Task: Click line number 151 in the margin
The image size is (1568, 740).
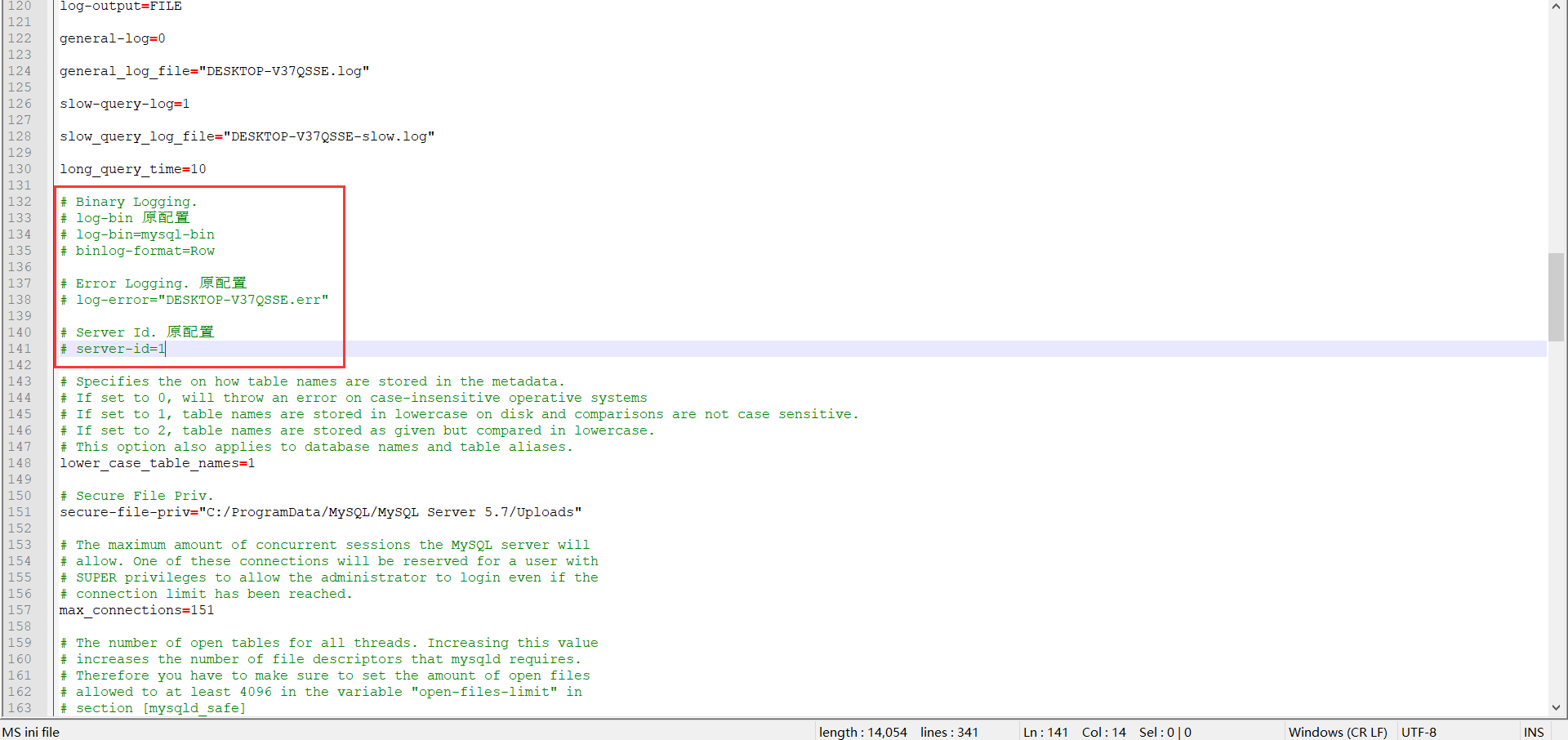Action: click(20, 512)
